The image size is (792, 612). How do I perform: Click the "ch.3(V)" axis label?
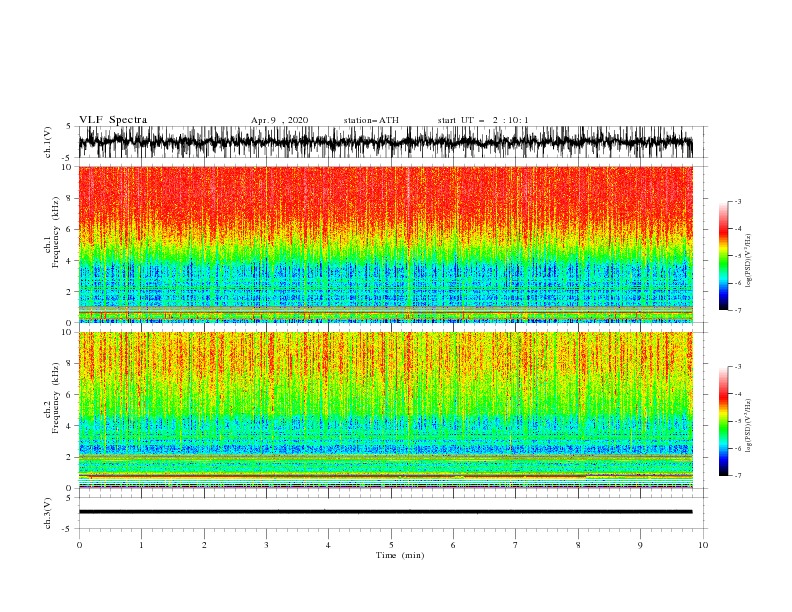pos(48,513)
